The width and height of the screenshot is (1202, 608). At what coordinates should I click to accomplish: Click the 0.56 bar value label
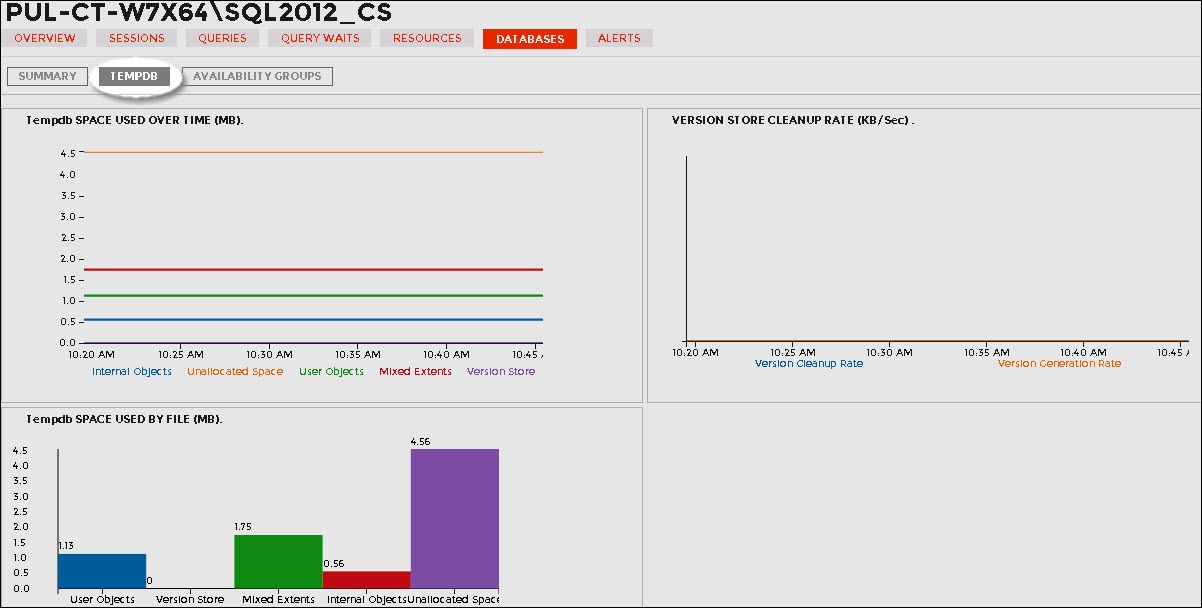[x=333, y=563]
